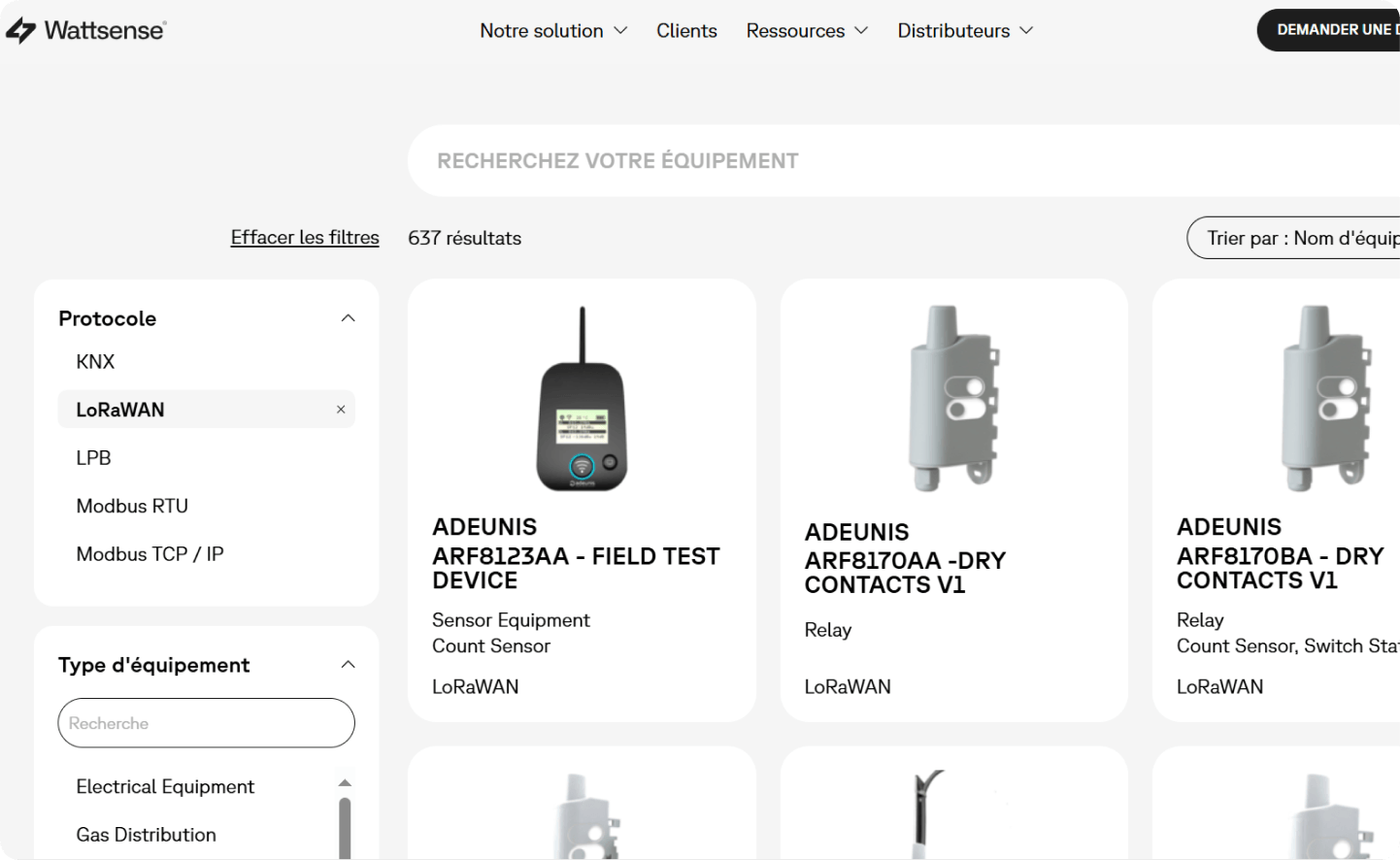Toggle the LPB protocol filter
The image size is (1400, 860).
93,458
